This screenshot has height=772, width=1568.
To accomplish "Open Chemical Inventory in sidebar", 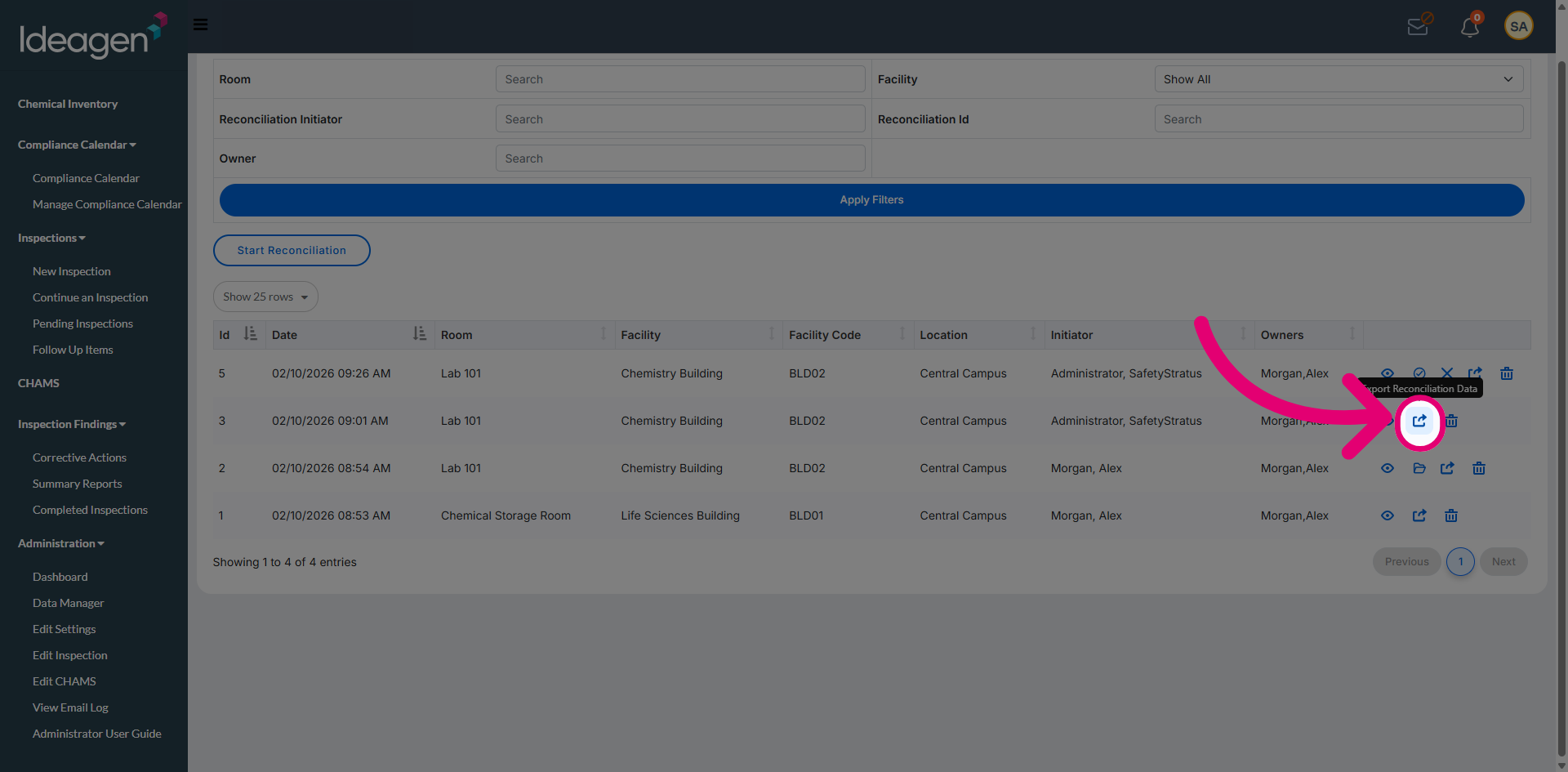I will click(68, 104).
